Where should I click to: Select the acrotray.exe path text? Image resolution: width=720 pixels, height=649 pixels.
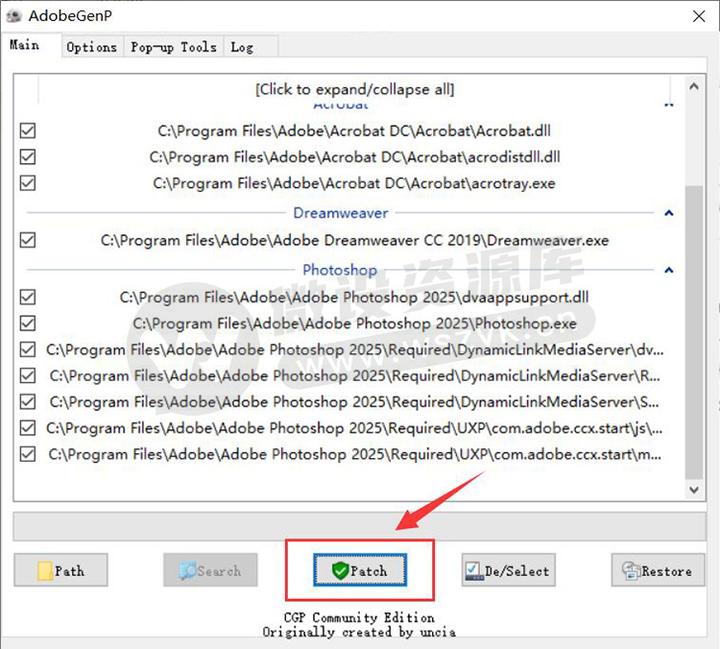[x=354, y=183]
